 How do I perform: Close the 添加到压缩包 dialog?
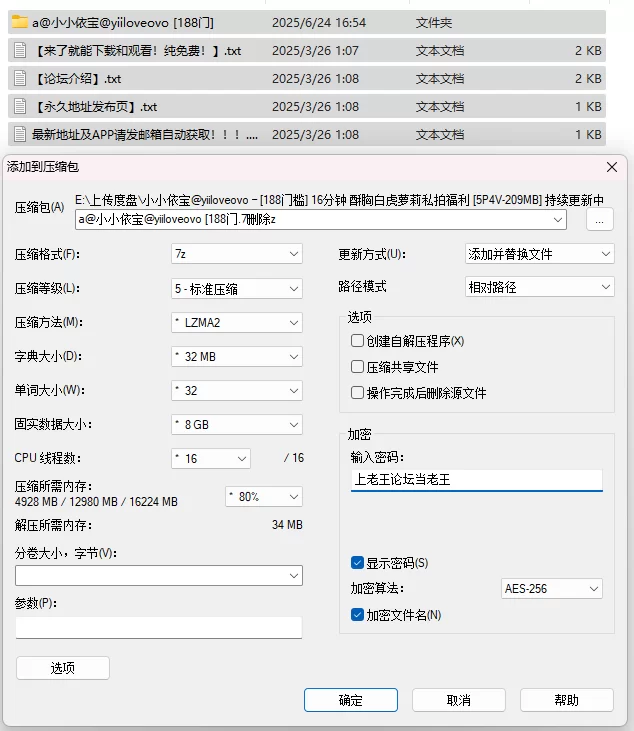[612, 167]
